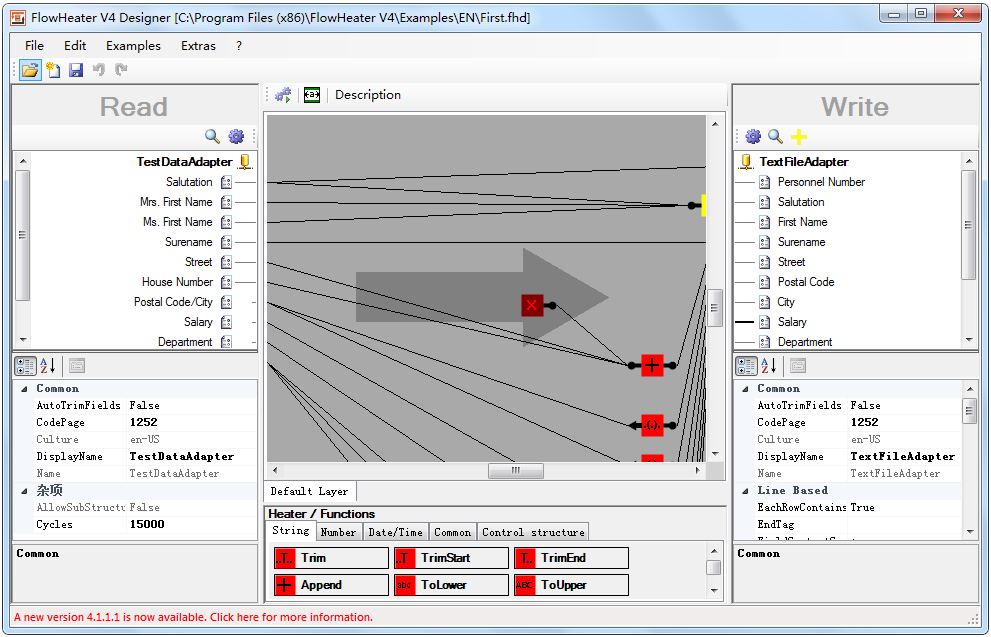Sort Write properties alphabetically
This screenshot has height=637, width=991.
pyautogui.click(x=769, y=365)
